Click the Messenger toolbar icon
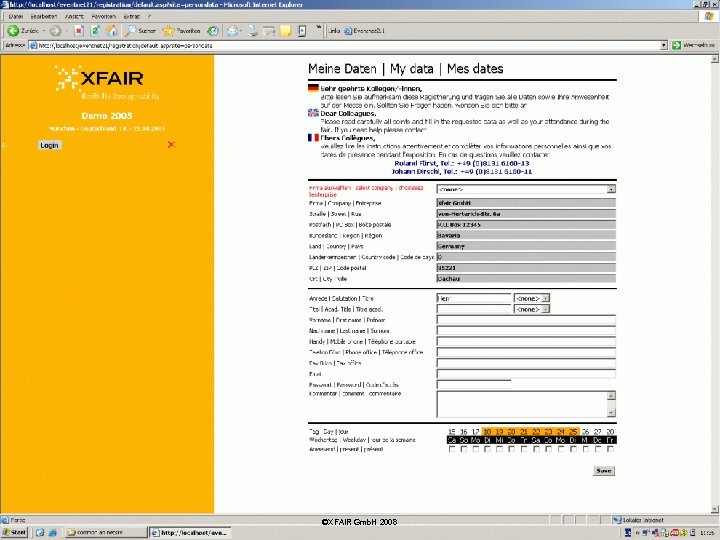720x540 pixels. tap(302, 31)
